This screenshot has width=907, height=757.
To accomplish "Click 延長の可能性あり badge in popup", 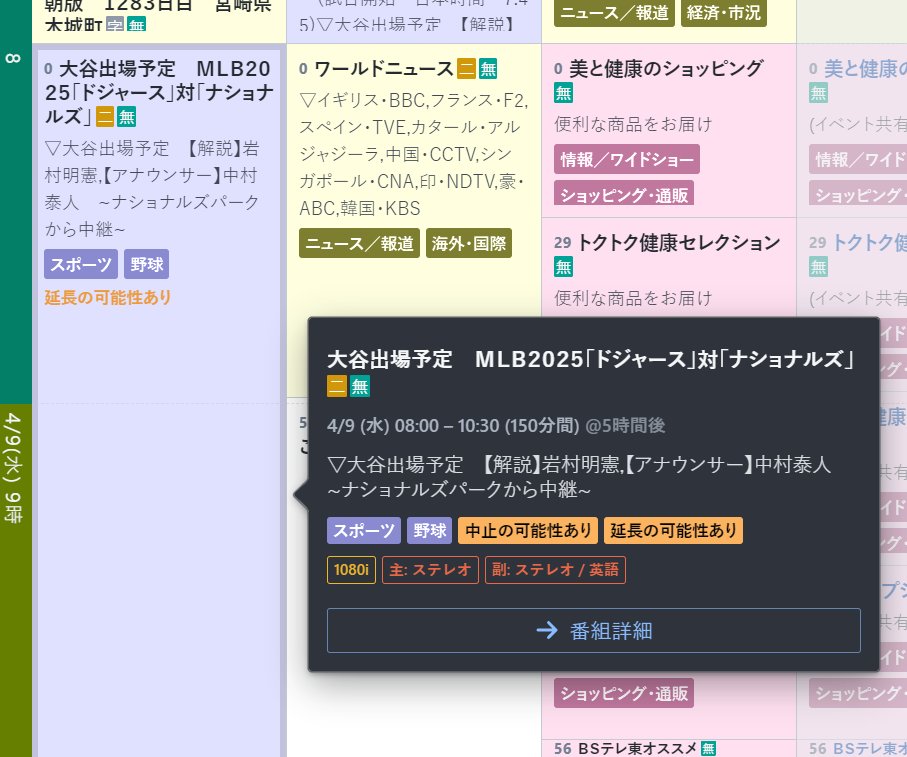I will click(x=673, y=530).
